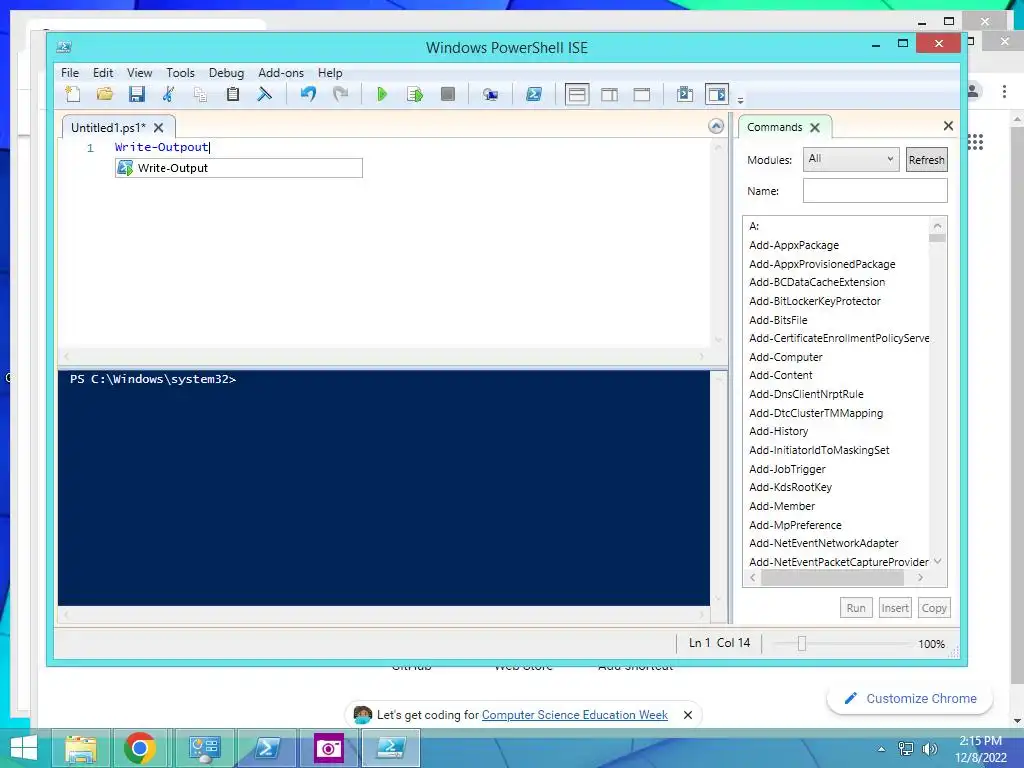Open the File menu

[70, 72]
